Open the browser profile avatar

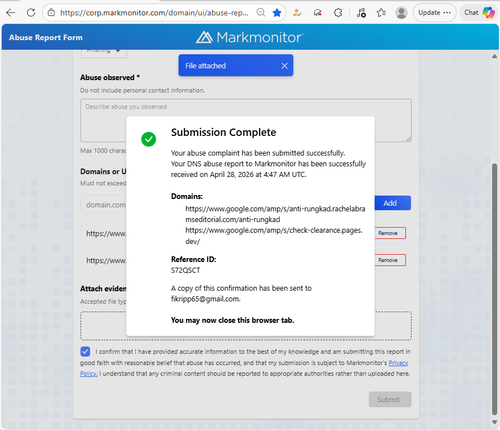[401, 13]
